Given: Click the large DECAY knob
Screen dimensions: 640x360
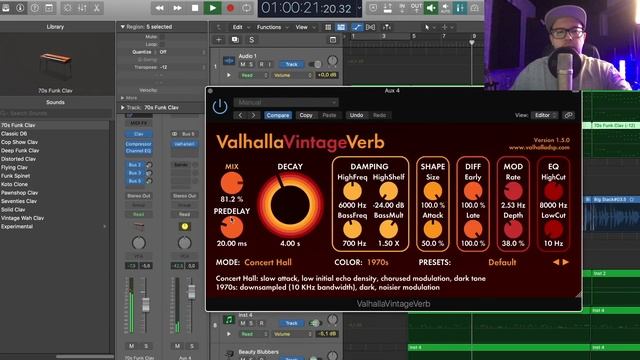Looking at the screenshot, I should 290,204.
